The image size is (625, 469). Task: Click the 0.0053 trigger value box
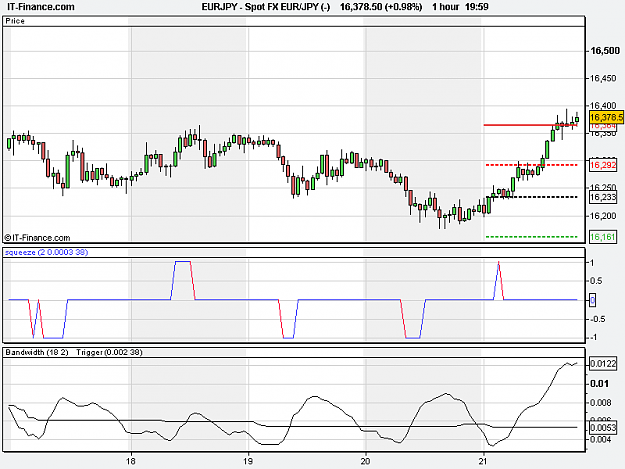pos(603,428)
